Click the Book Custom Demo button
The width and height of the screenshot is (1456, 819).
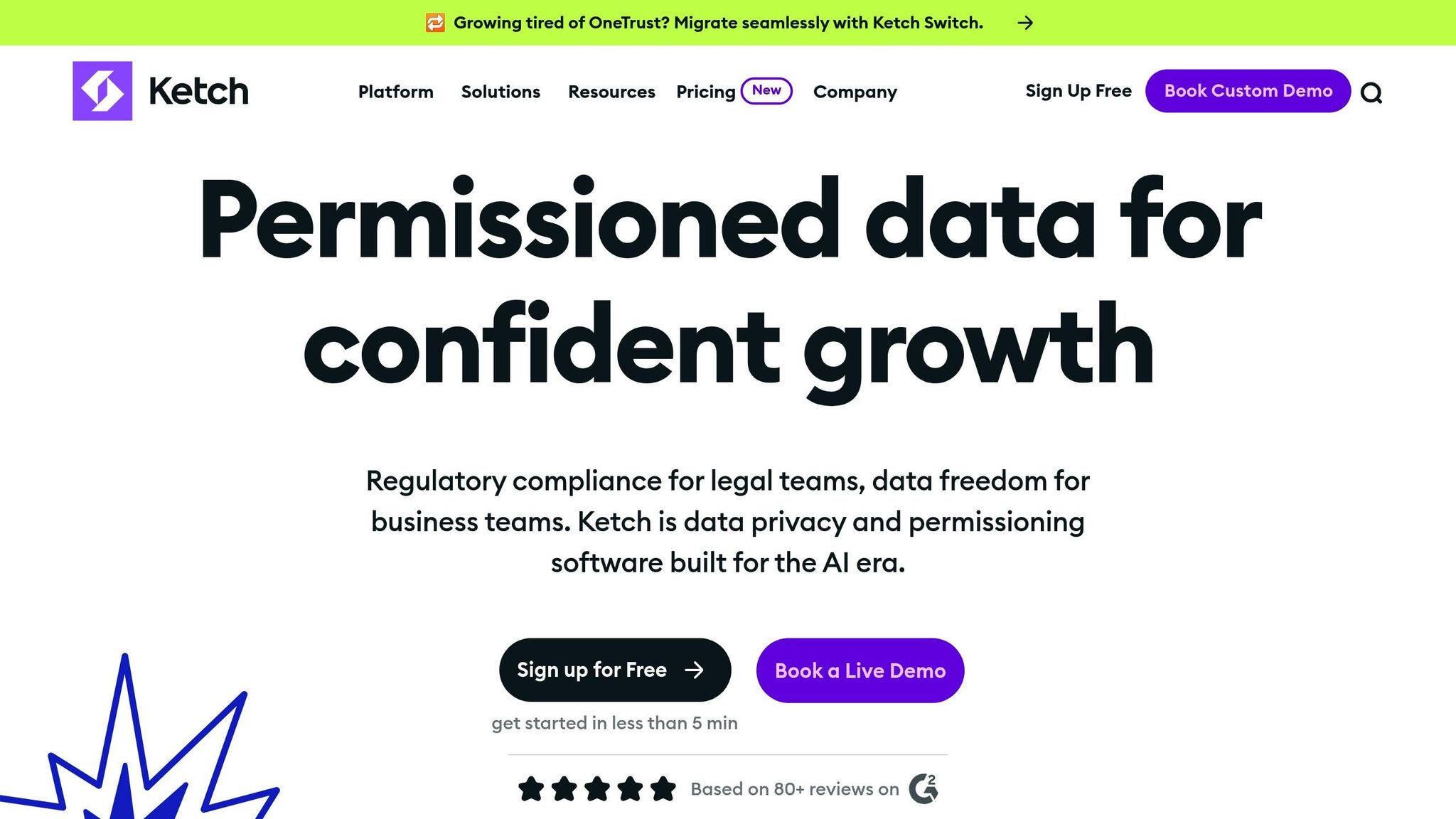1248,91
